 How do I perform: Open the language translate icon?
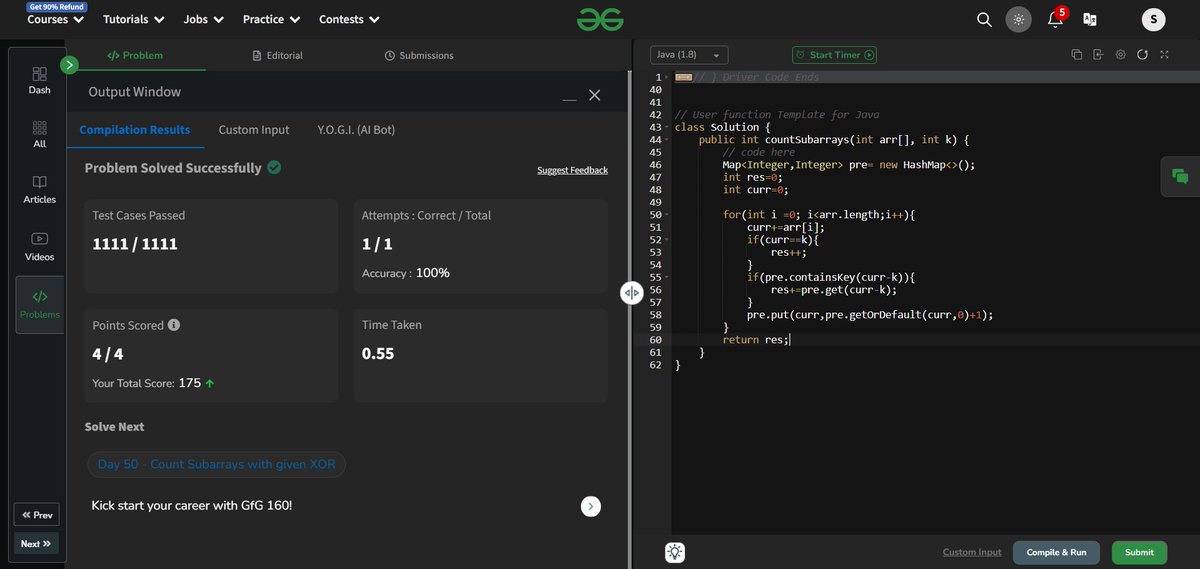(x=1090, y=19)
